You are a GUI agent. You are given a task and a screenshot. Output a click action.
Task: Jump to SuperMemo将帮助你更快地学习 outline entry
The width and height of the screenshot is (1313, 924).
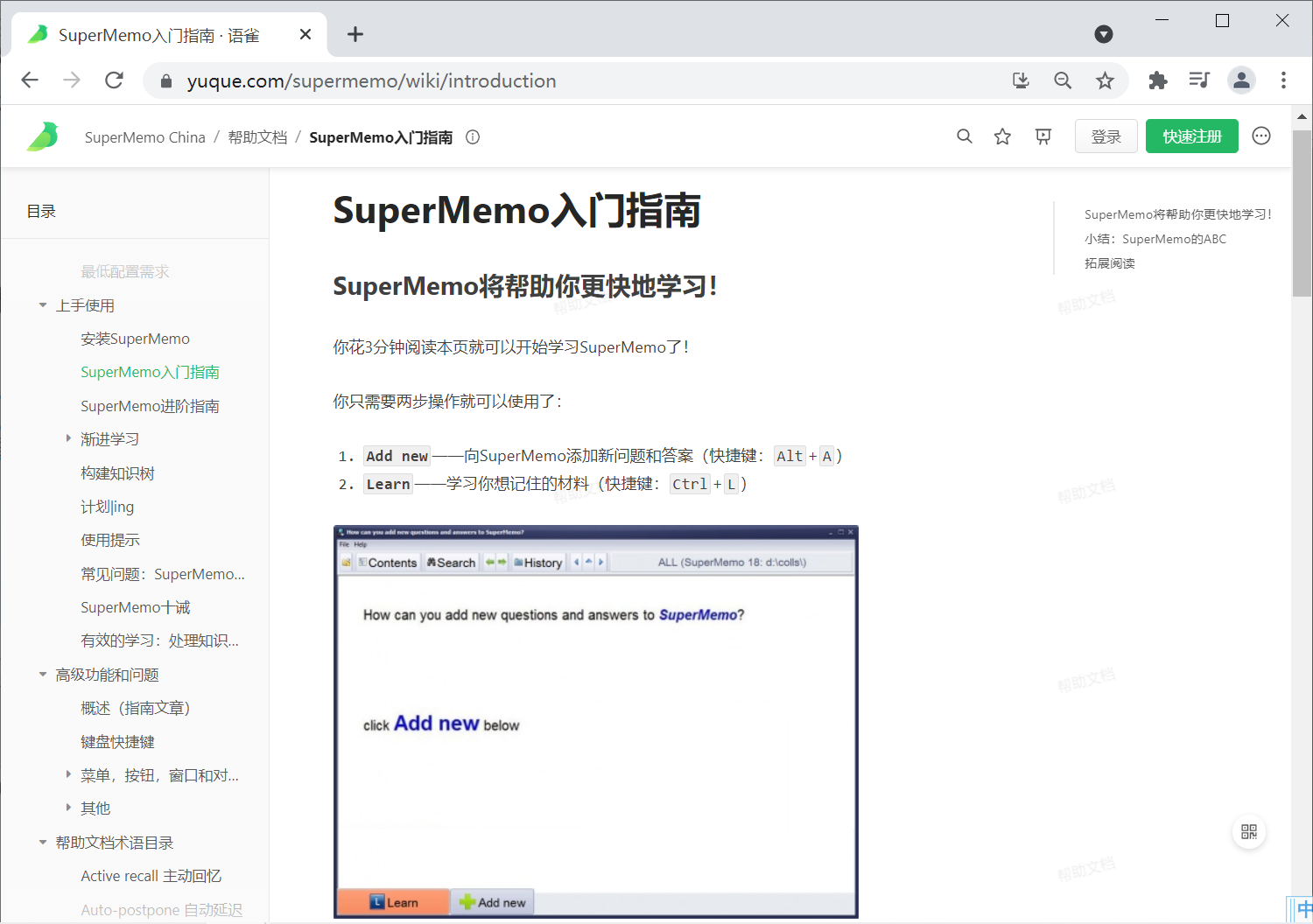[1177, 214]
